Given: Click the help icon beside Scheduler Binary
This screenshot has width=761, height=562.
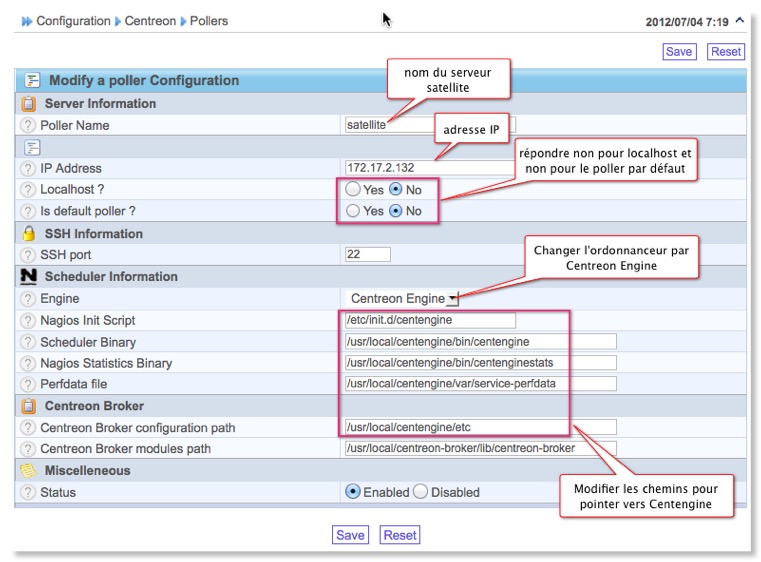Looking at the screenshot, I should (x=28, y=342).
